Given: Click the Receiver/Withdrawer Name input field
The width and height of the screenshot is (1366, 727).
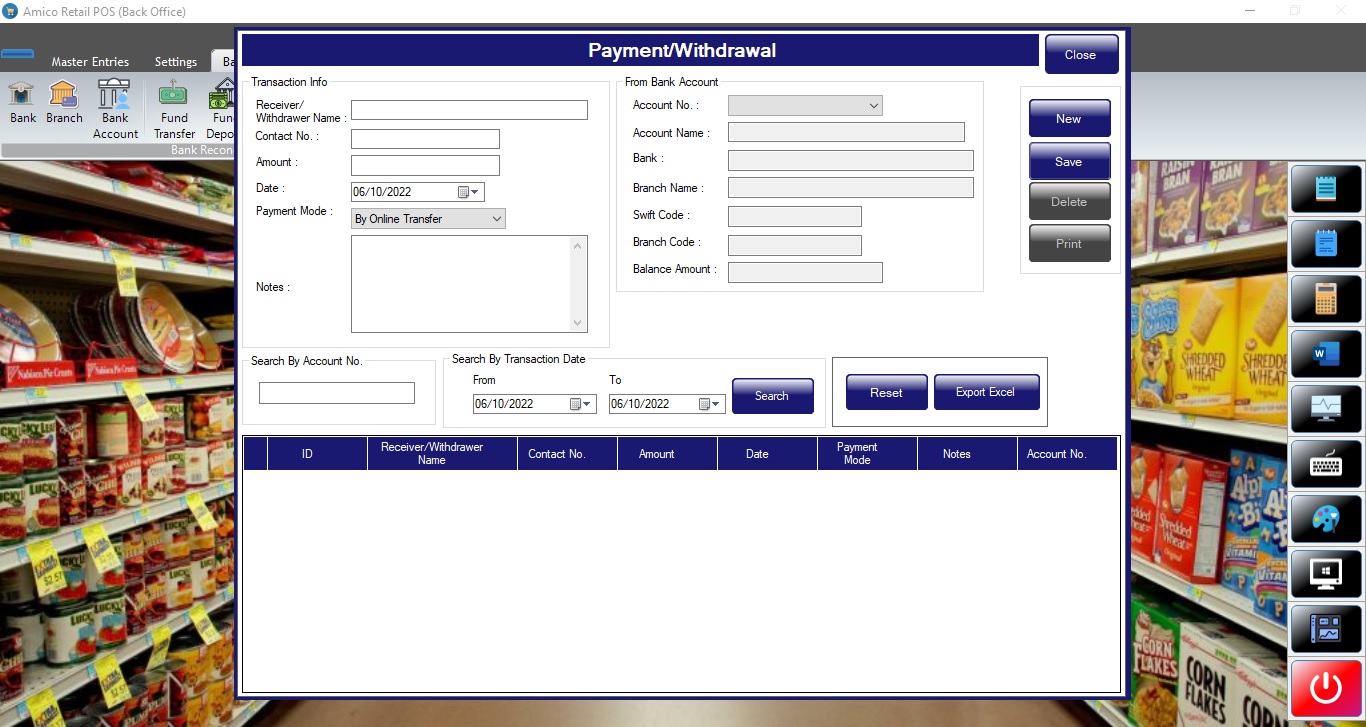Looking at the screenshot, I should 469,110.
